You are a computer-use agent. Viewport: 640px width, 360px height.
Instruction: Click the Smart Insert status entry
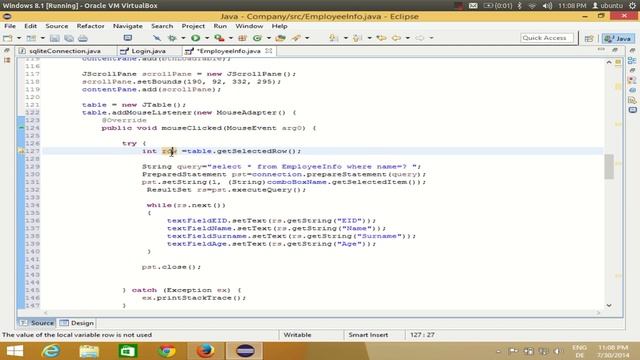(368, 335)
